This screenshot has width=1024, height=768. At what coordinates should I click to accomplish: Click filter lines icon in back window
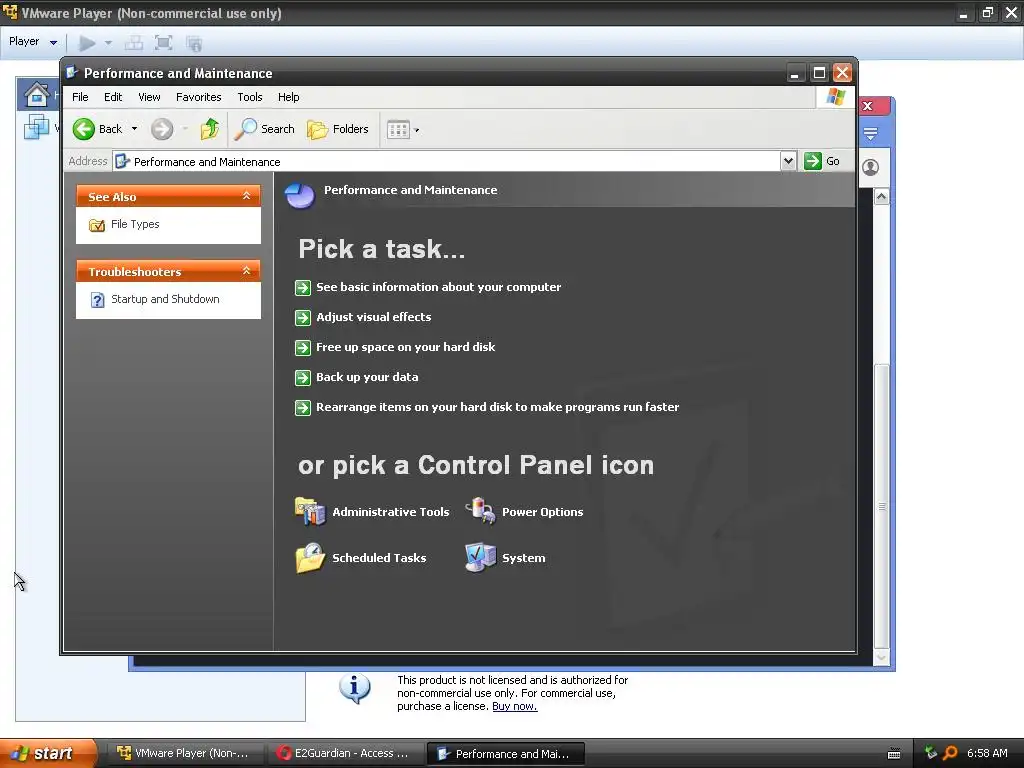(x=871, y=134)
